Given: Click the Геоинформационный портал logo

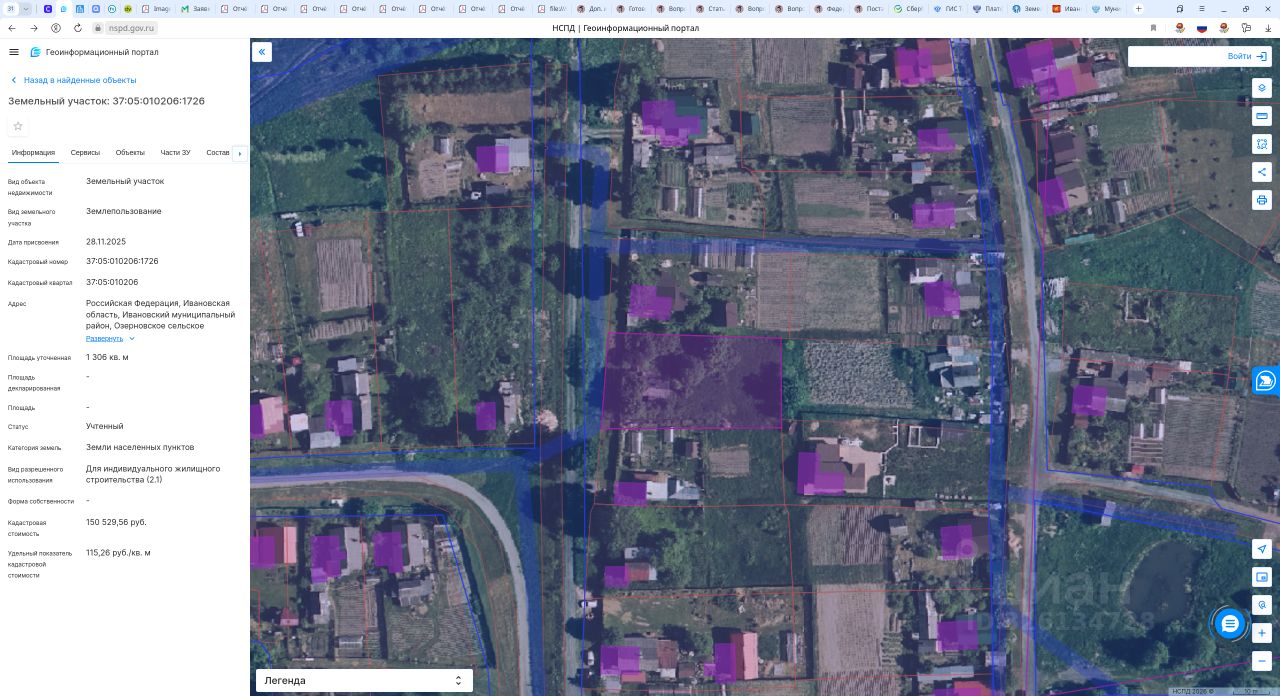Looking at the screenshot, I should (94, 52).
